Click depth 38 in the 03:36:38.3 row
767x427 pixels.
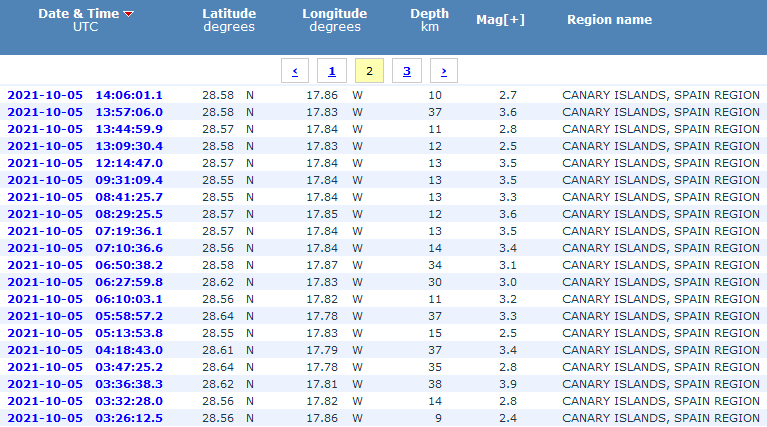click(x=435, y=384)
